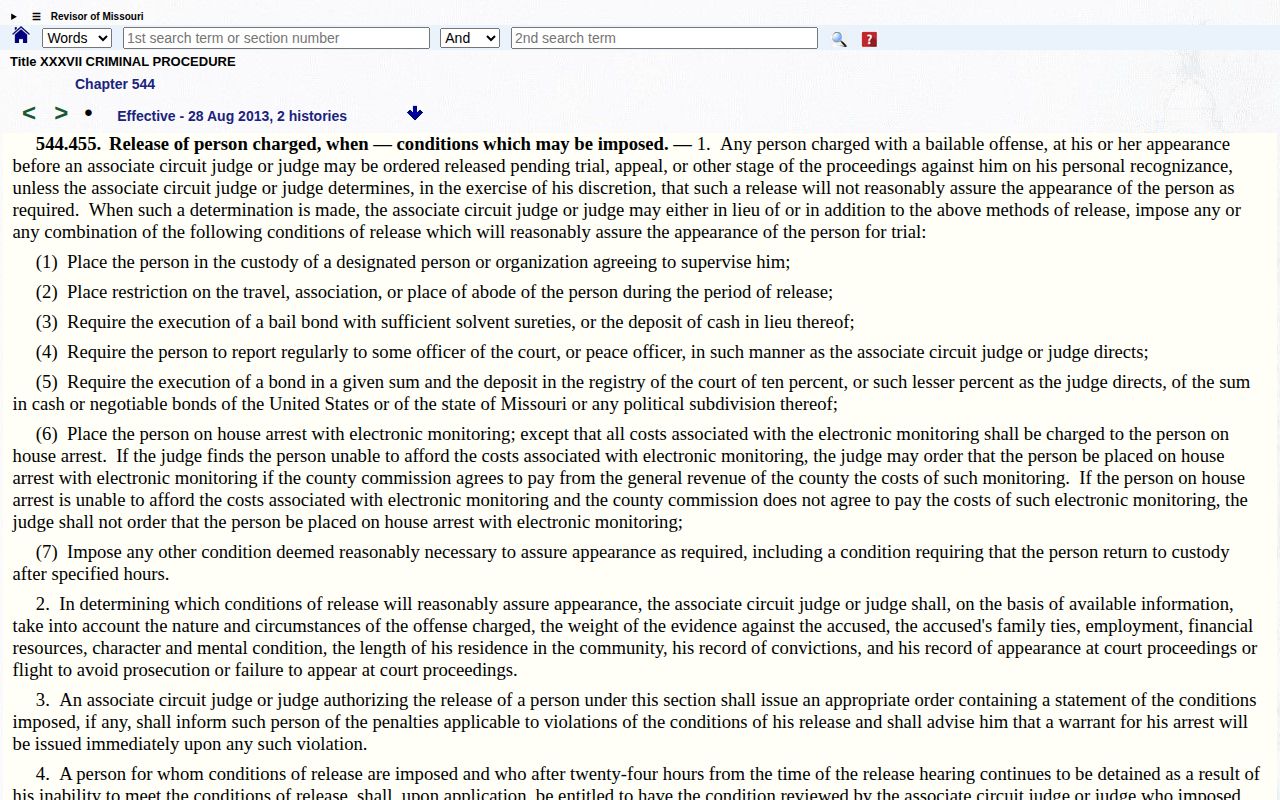1280x800 pixels.
Task: Go to next section with right chevron
Action: [x=61, y=114]
